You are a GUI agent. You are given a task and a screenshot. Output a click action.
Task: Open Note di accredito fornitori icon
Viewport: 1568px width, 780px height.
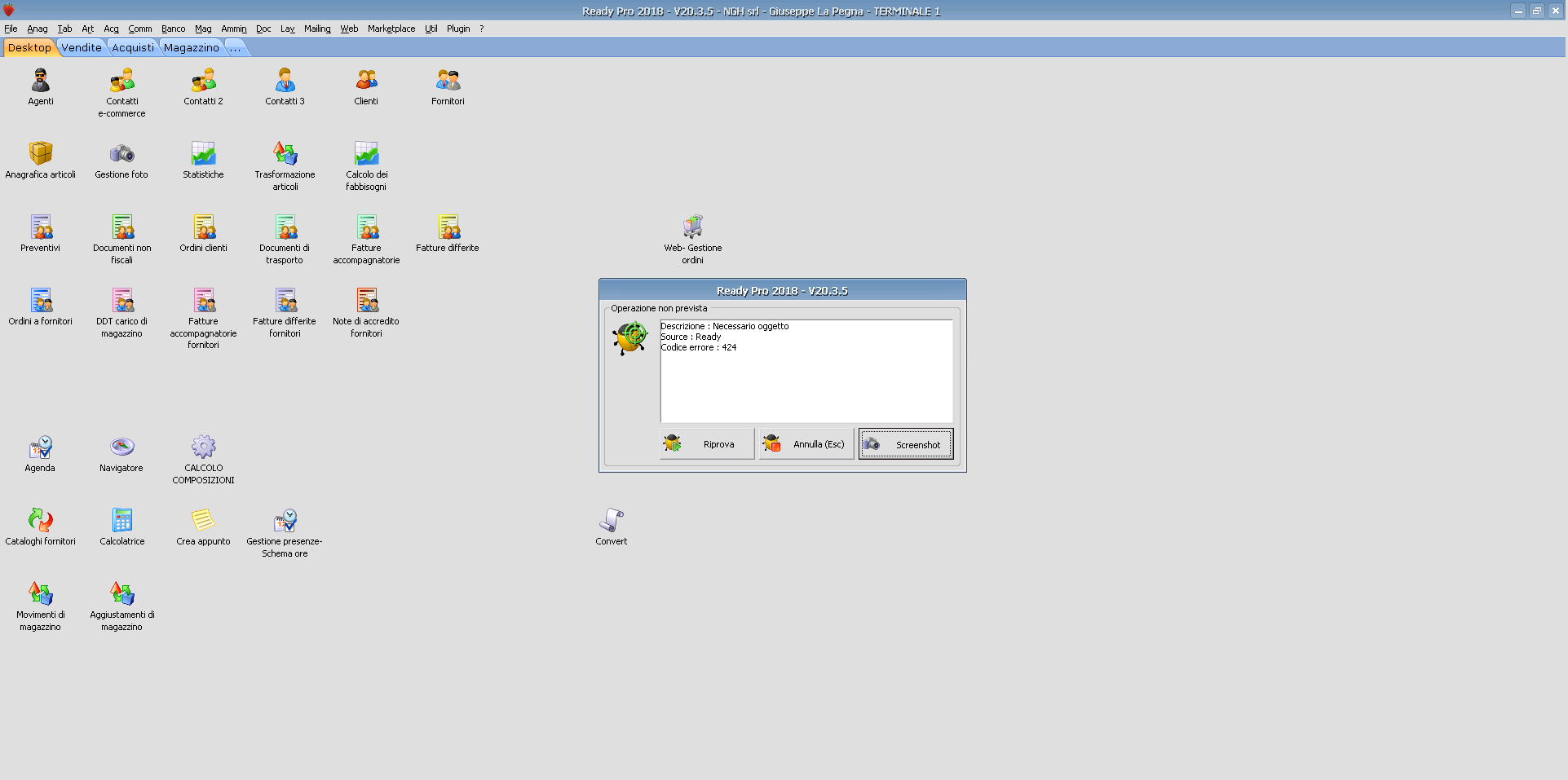point(367,301)
